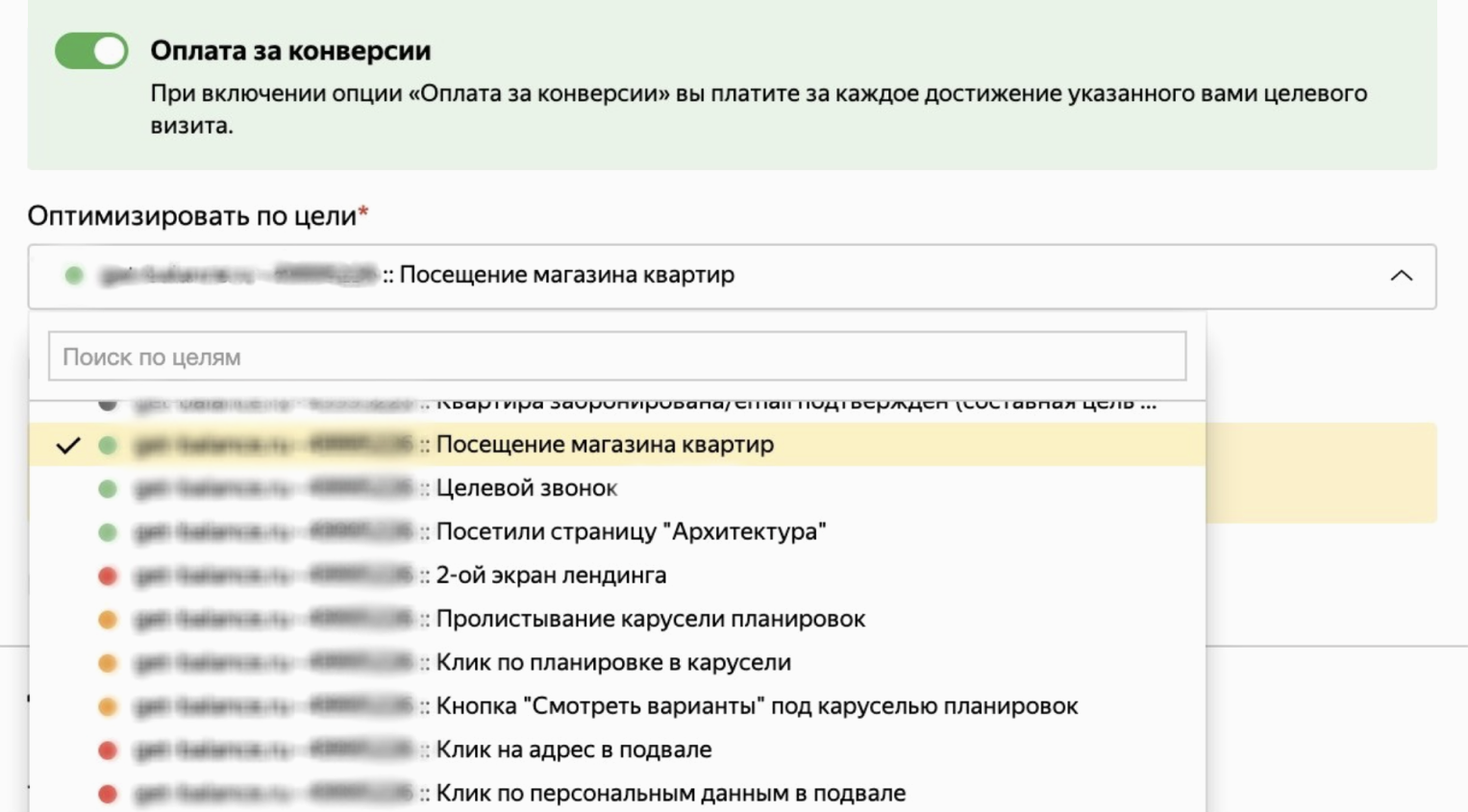Viewport: 1468px width, 812px height.
Task: Click red dot beside "Клик на адрес в подвале"
Action: (x=108, y=750)
